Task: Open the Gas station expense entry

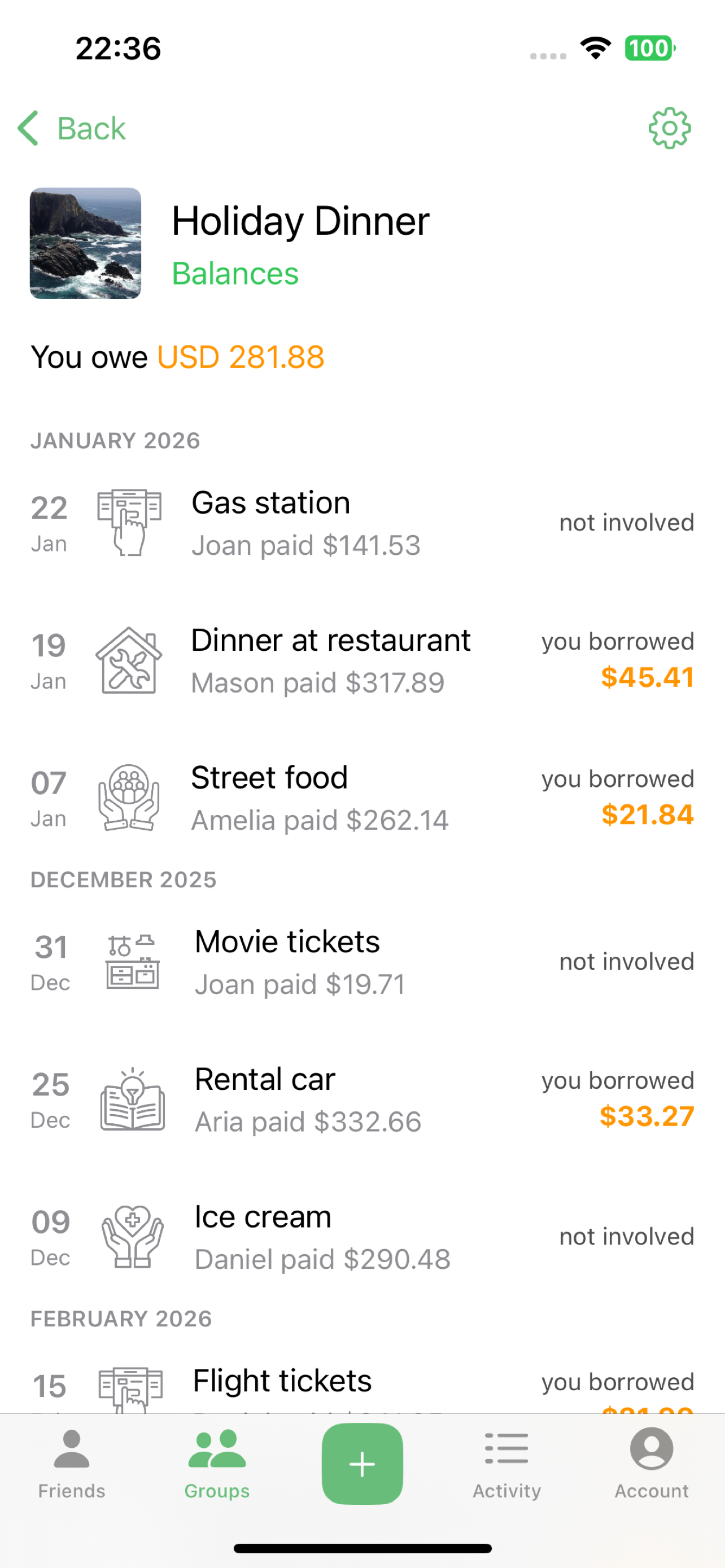Action: (362, 523)
